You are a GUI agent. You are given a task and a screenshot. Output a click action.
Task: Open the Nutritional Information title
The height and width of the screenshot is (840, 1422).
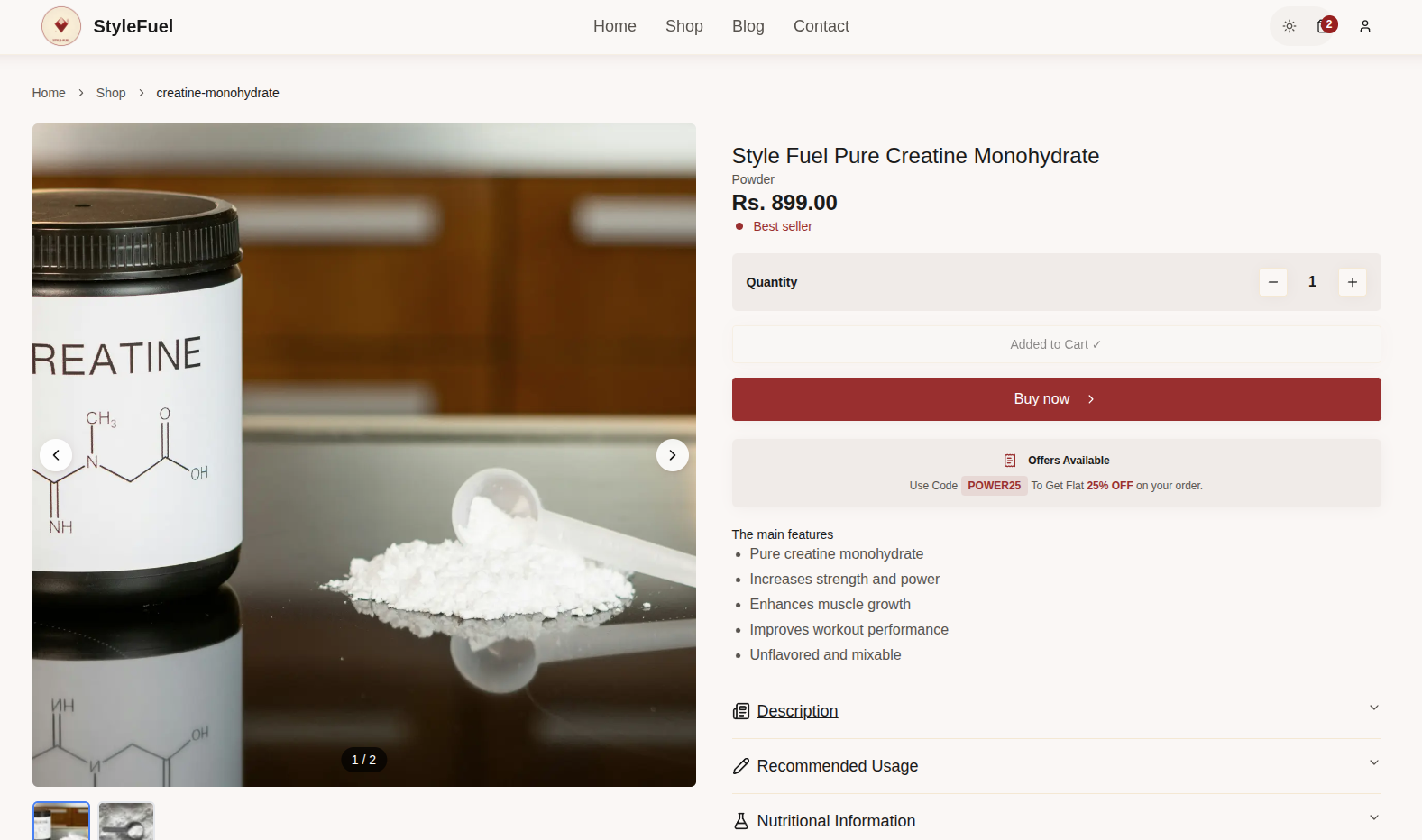(x=837, y=821)
